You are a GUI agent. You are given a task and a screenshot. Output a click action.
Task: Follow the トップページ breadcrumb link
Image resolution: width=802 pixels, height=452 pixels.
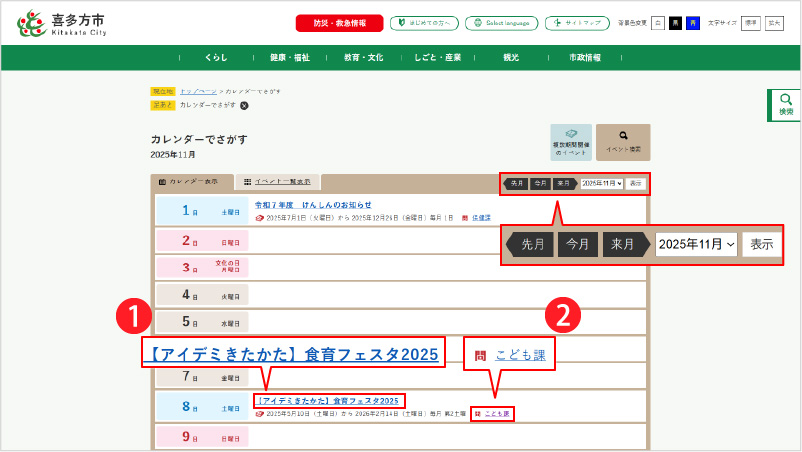pyautogui.click(x=198, y=92)
